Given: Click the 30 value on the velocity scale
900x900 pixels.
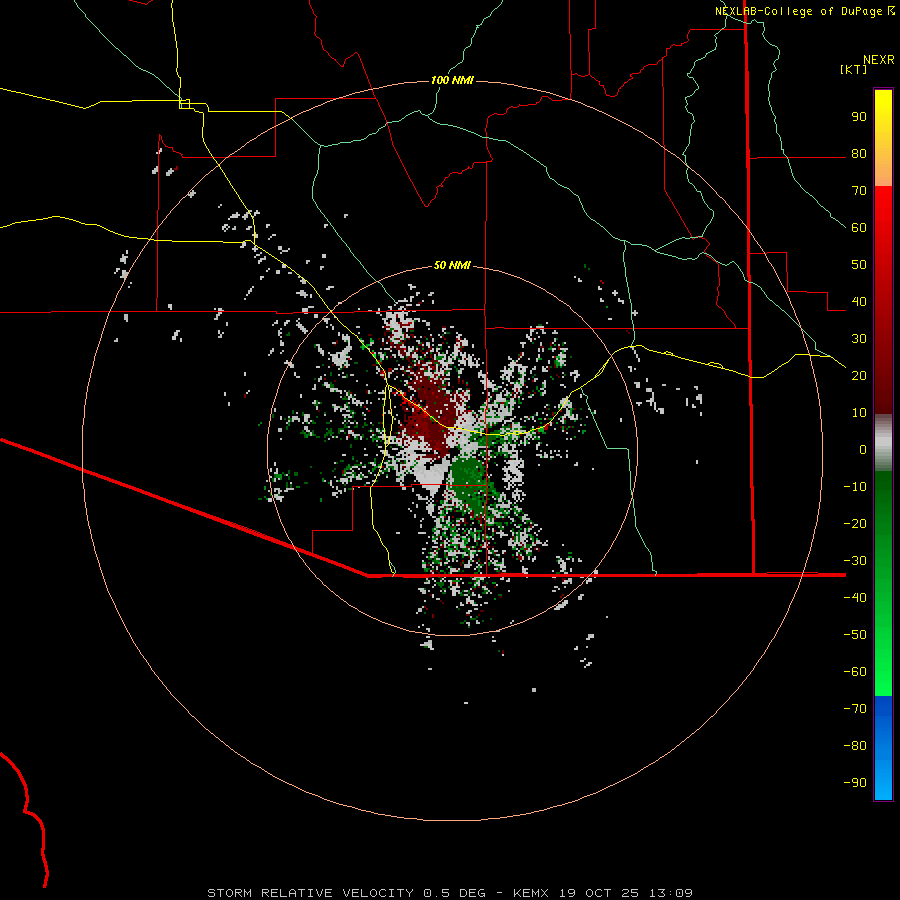Looking at the screenshot, I should pos(859,339).
